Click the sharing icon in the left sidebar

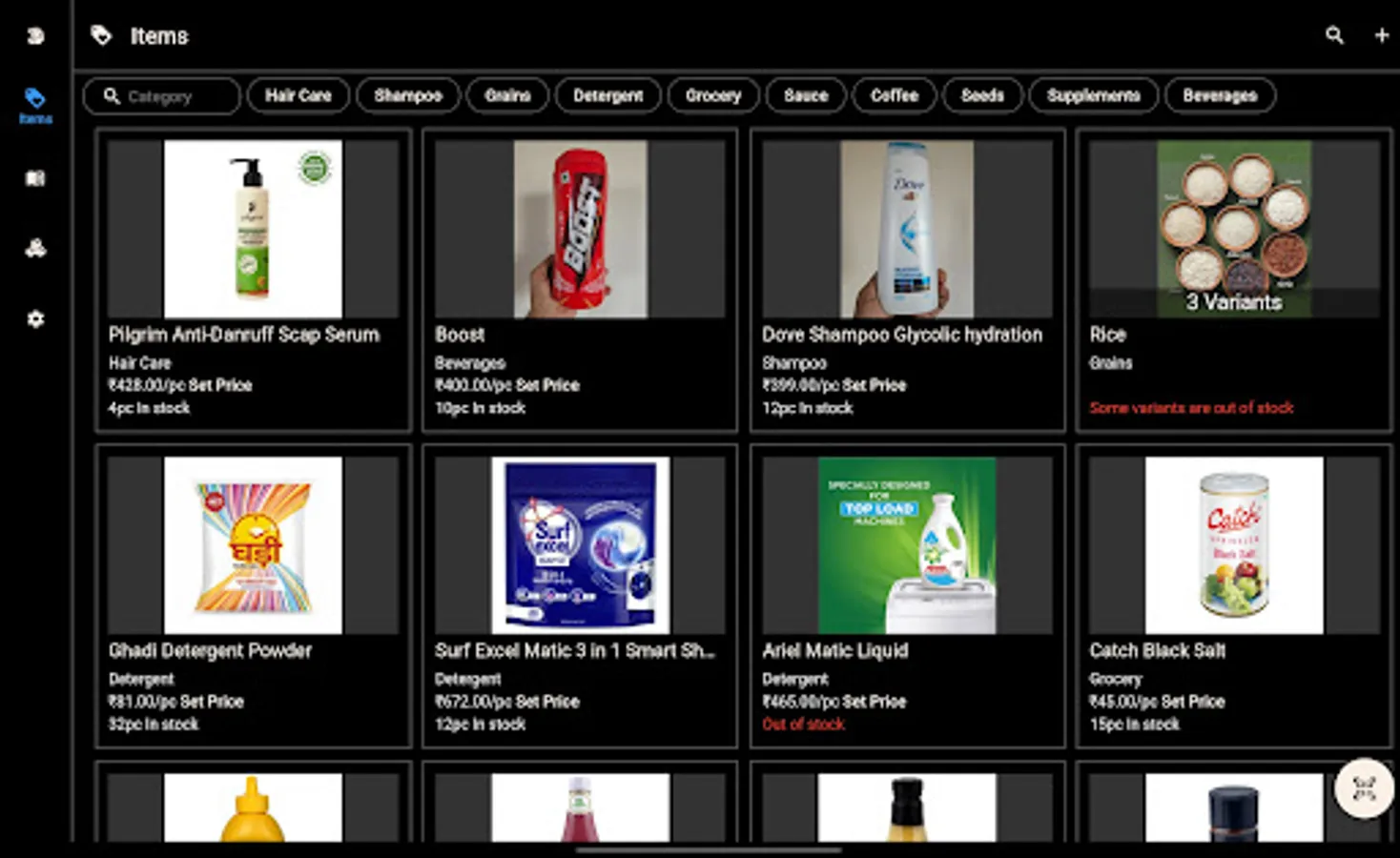click(x=35, y=248)
